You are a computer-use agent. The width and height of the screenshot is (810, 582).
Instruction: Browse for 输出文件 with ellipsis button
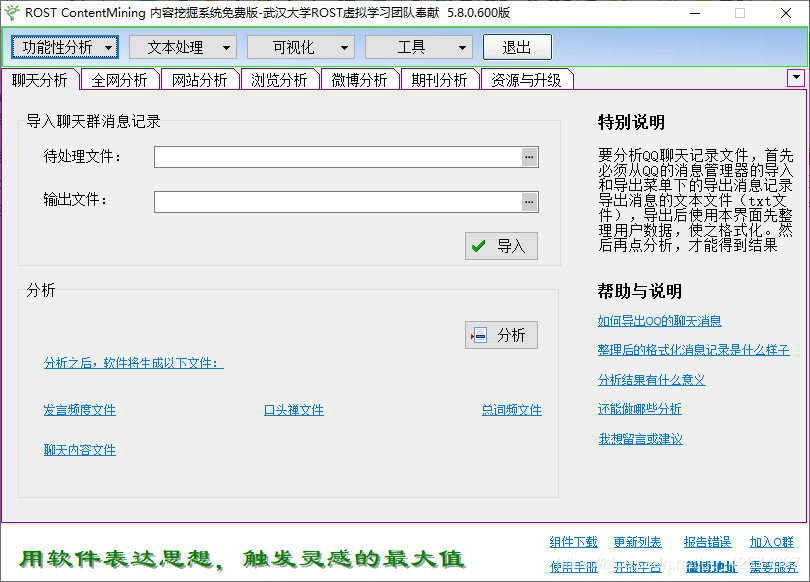529,202
